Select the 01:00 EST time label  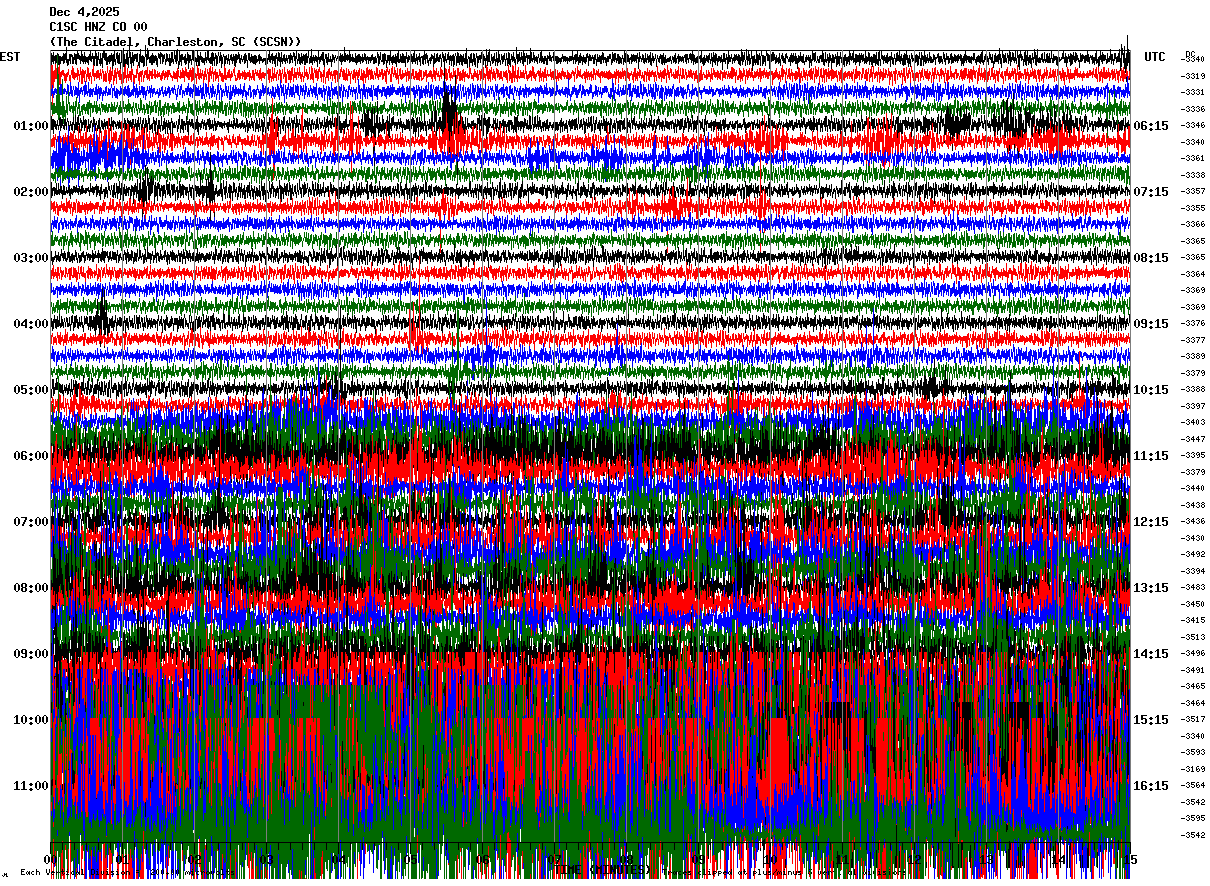point(31,126)
